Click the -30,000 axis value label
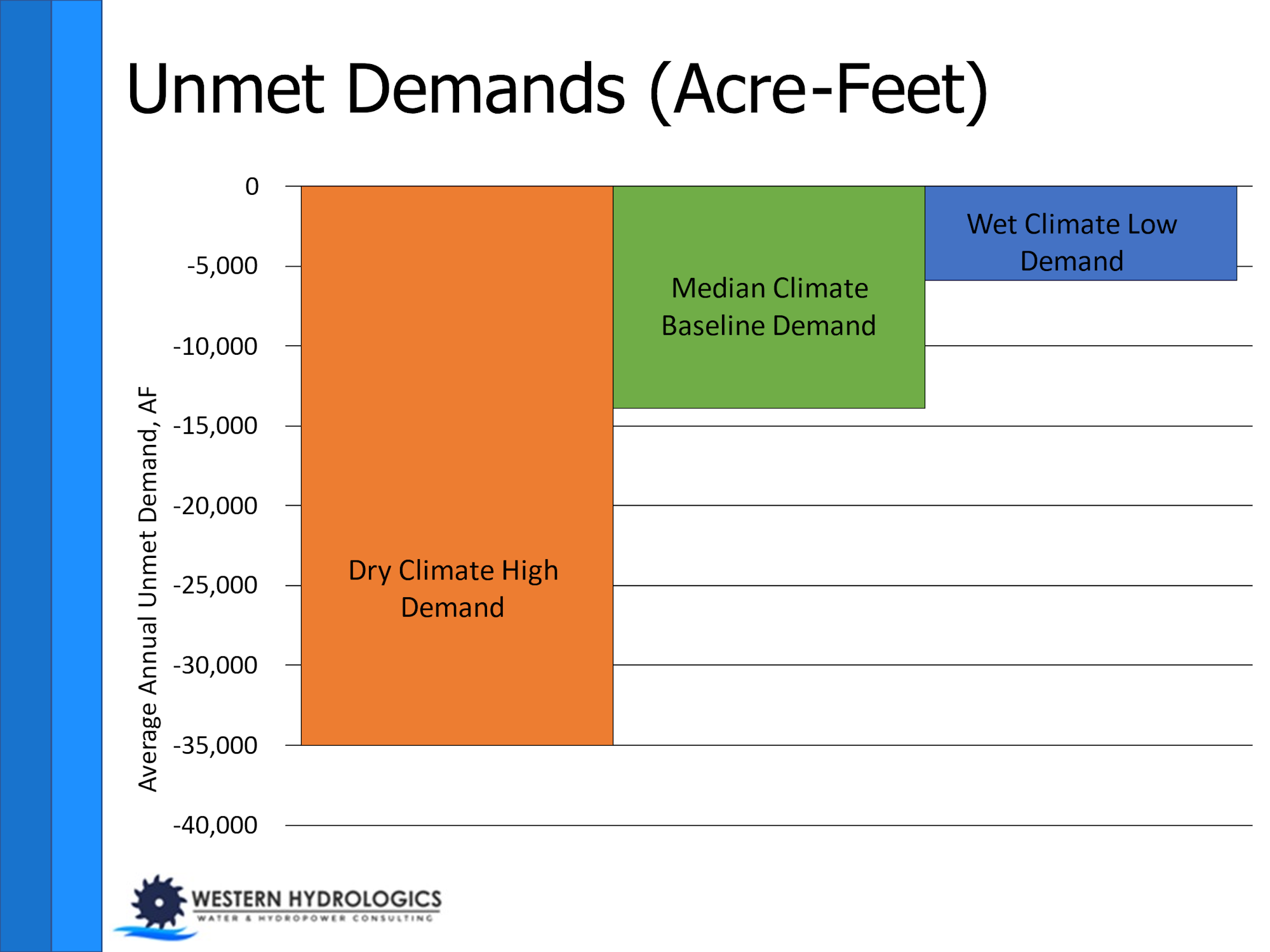Screen dimensions: 1270x952 click(215, 665)
